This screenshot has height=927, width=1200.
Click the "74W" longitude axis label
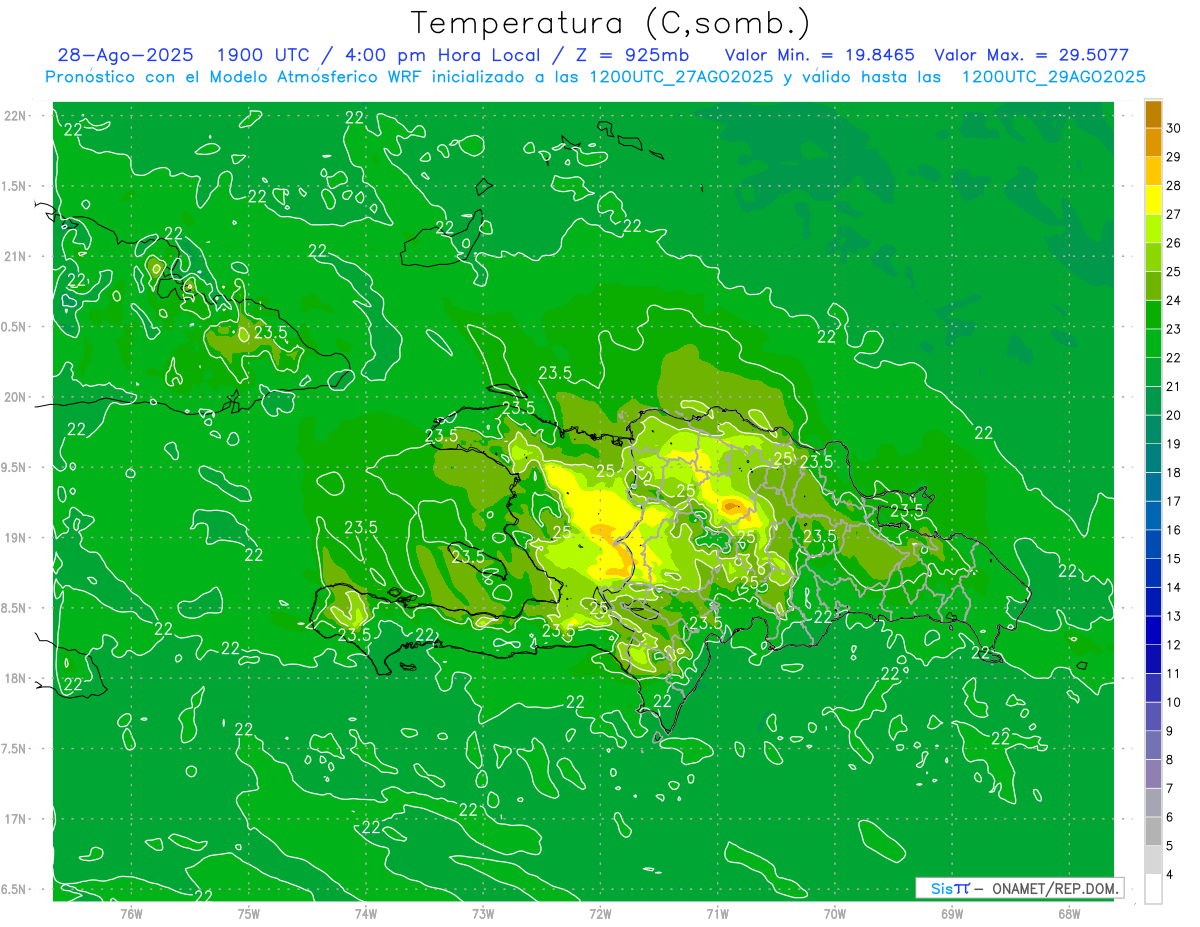tap(366, 914)
